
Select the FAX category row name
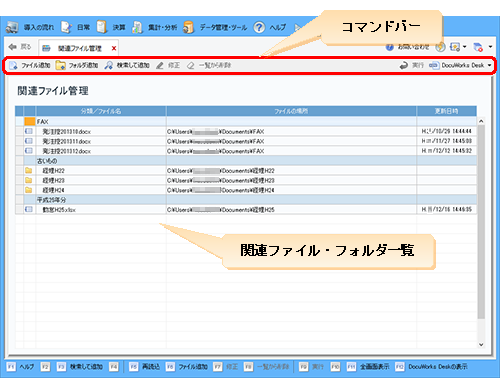(42, 122)
